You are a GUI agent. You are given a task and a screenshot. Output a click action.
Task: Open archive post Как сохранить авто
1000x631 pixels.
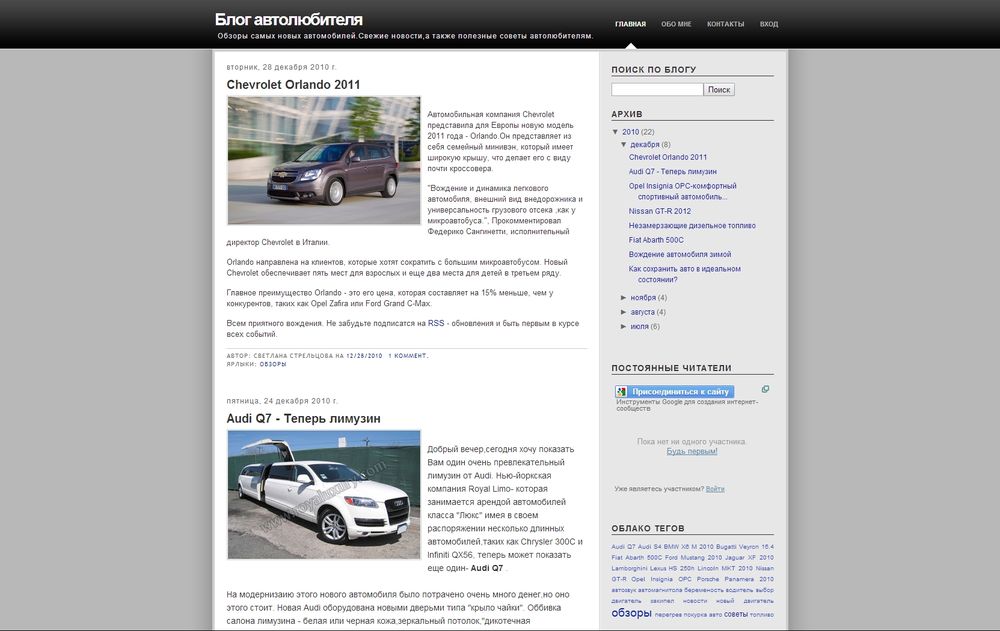point(684,274)
